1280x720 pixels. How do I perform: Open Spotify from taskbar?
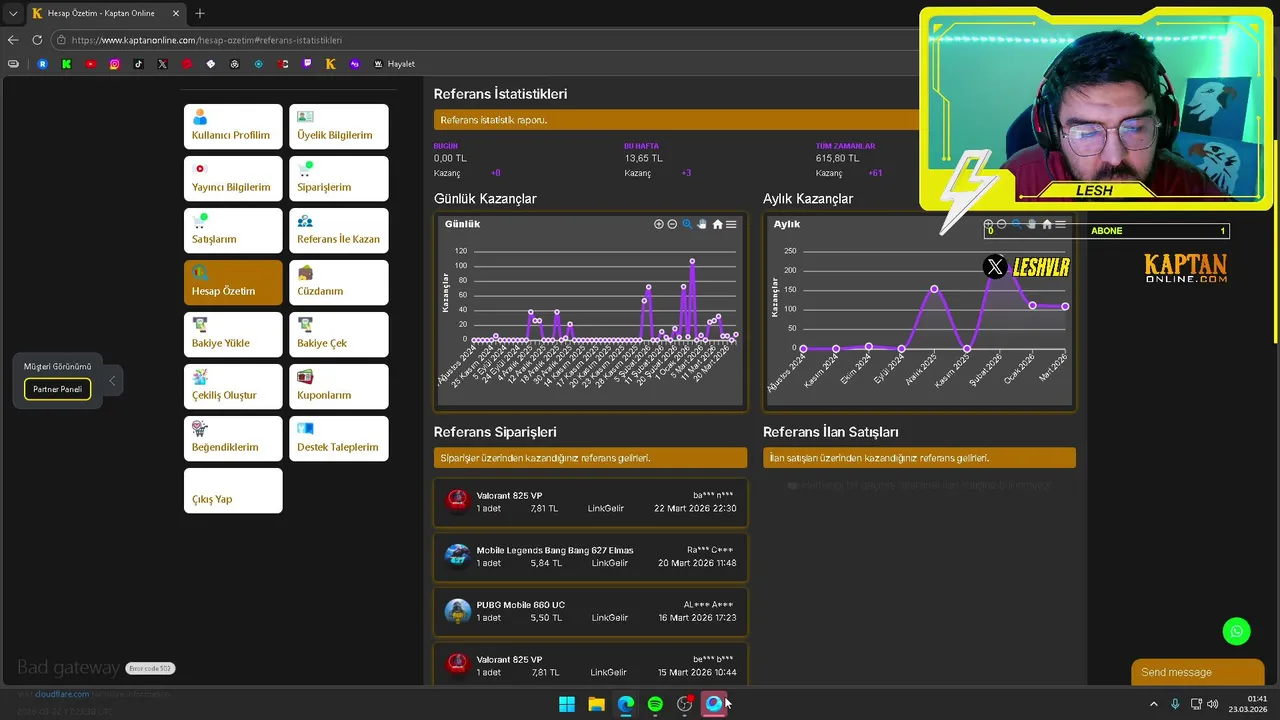[x=655, y=704]
